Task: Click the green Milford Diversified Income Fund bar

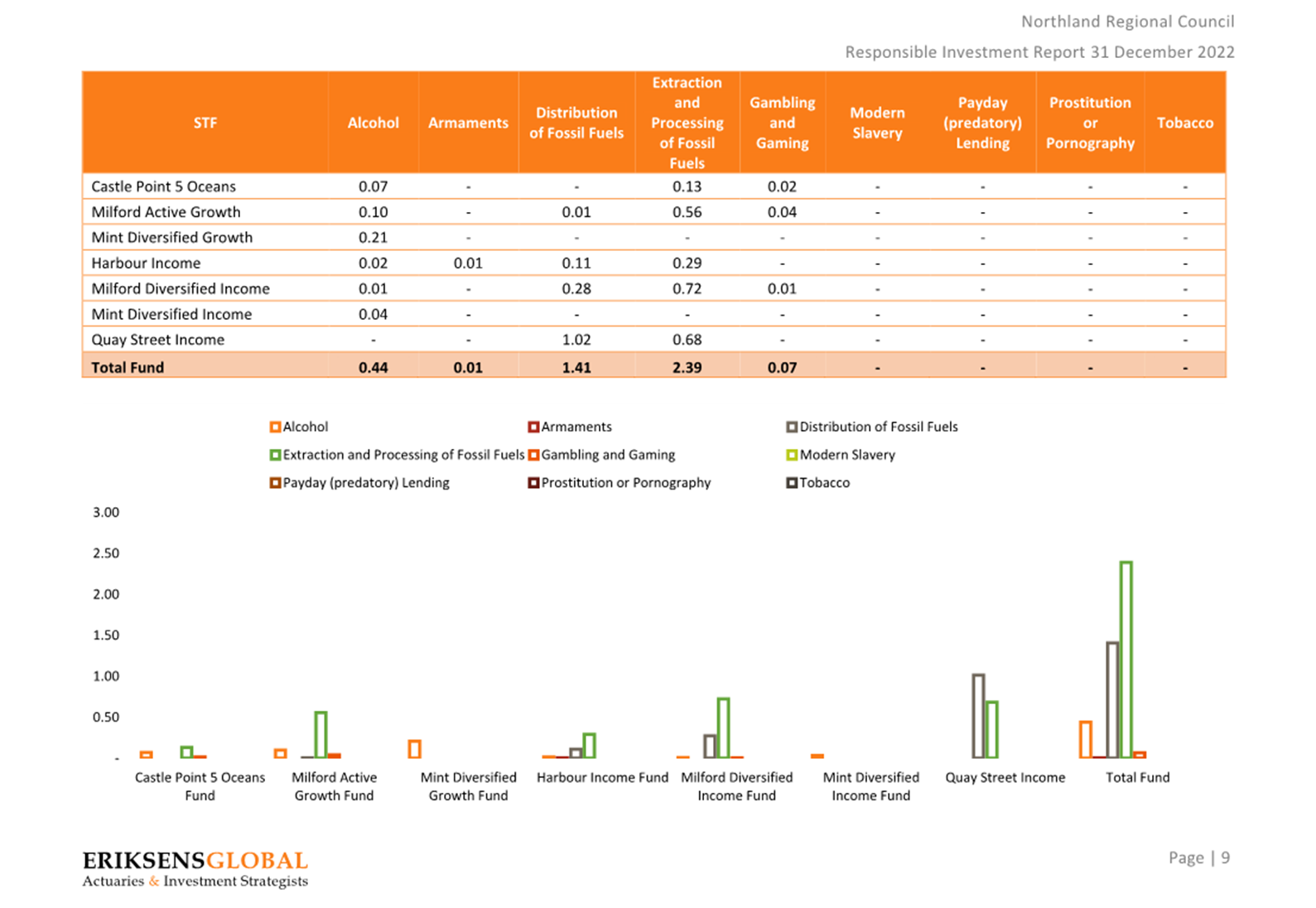Action: [723, 728]
